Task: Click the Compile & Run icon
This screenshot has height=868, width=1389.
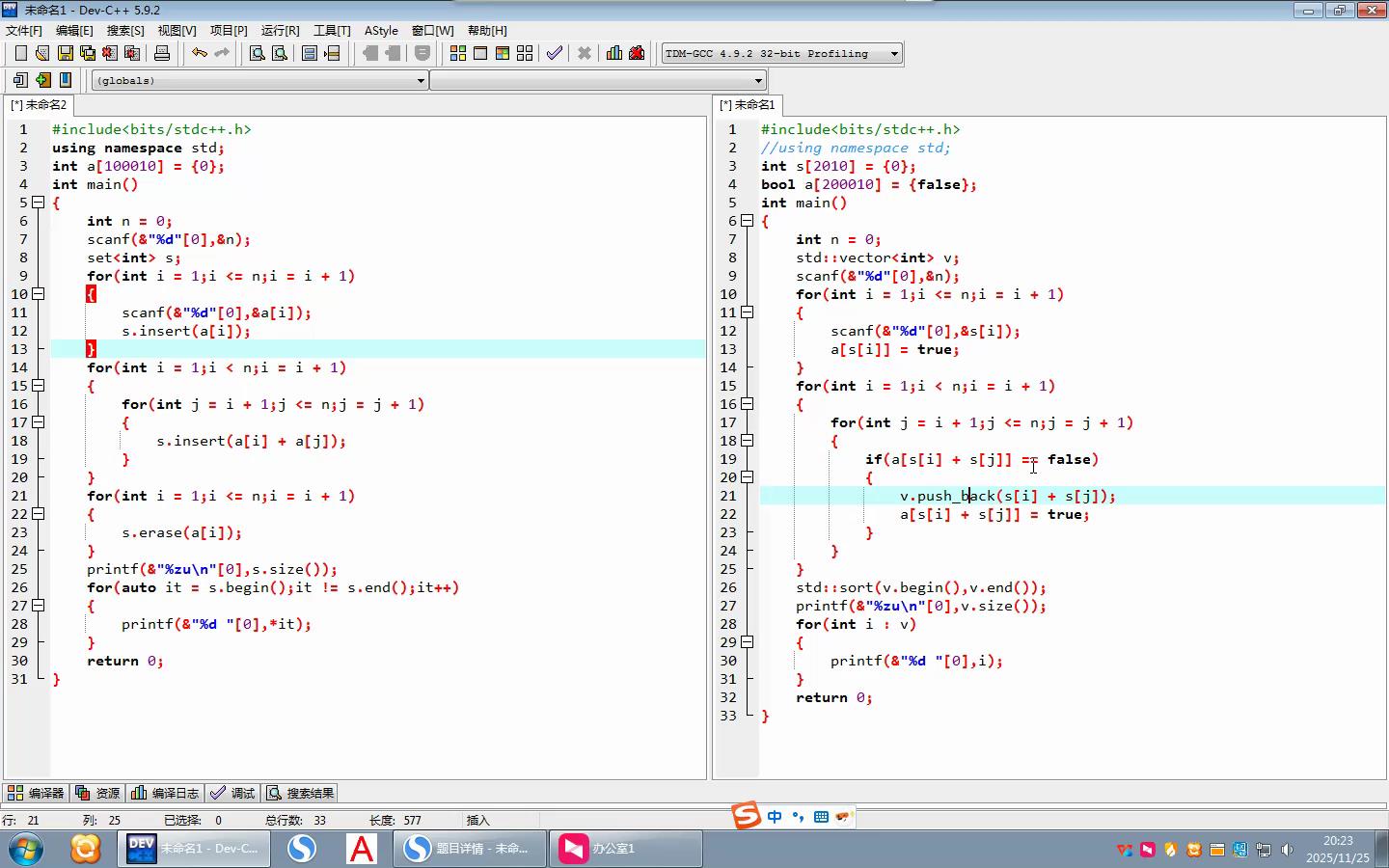Action: [503, 53]
